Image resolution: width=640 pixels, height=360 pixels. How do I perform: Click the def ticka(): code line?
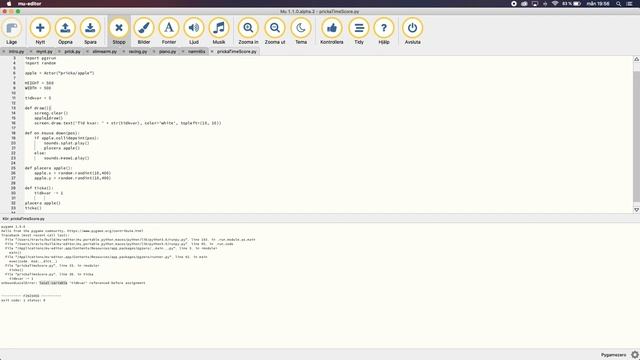[x=39, y=188]
